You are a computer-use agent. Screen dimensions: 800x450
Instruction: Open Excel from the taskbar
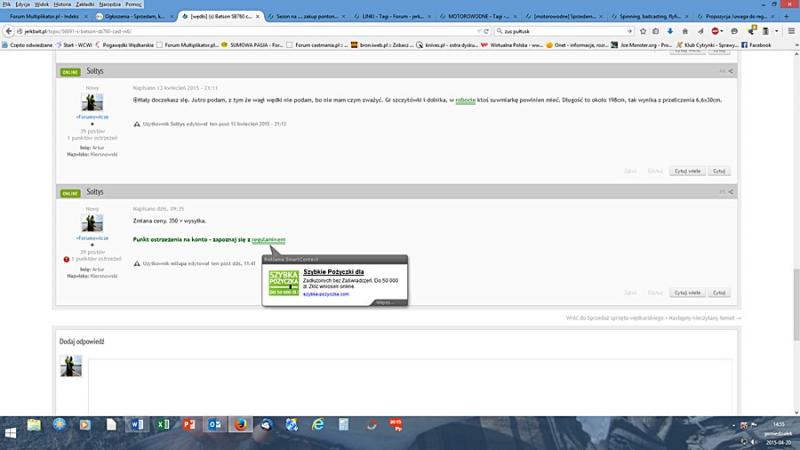click(x=162, y=426)
